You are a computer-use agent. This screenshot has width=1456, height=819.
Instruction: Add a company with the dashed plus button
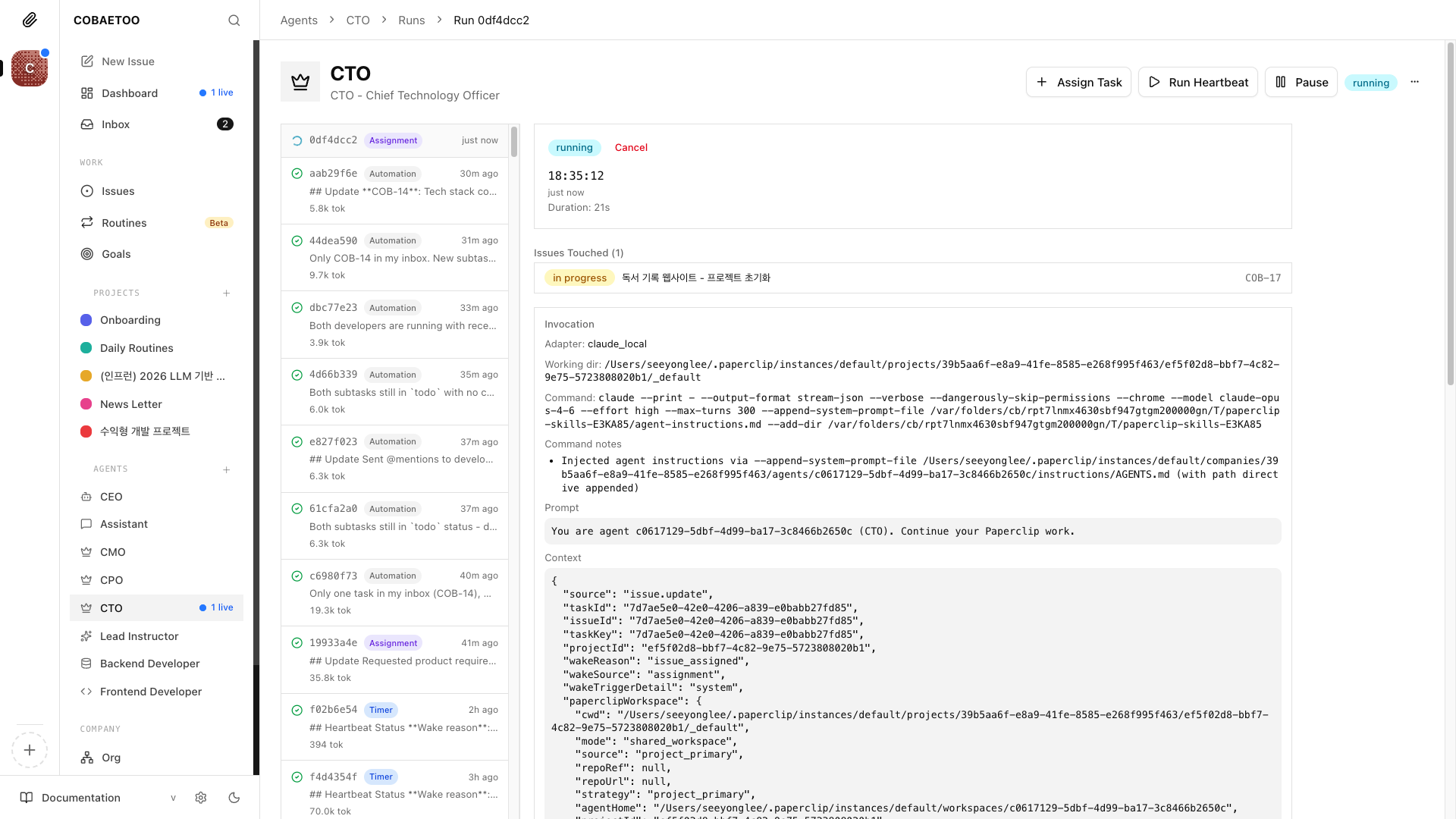coord(30,750)
